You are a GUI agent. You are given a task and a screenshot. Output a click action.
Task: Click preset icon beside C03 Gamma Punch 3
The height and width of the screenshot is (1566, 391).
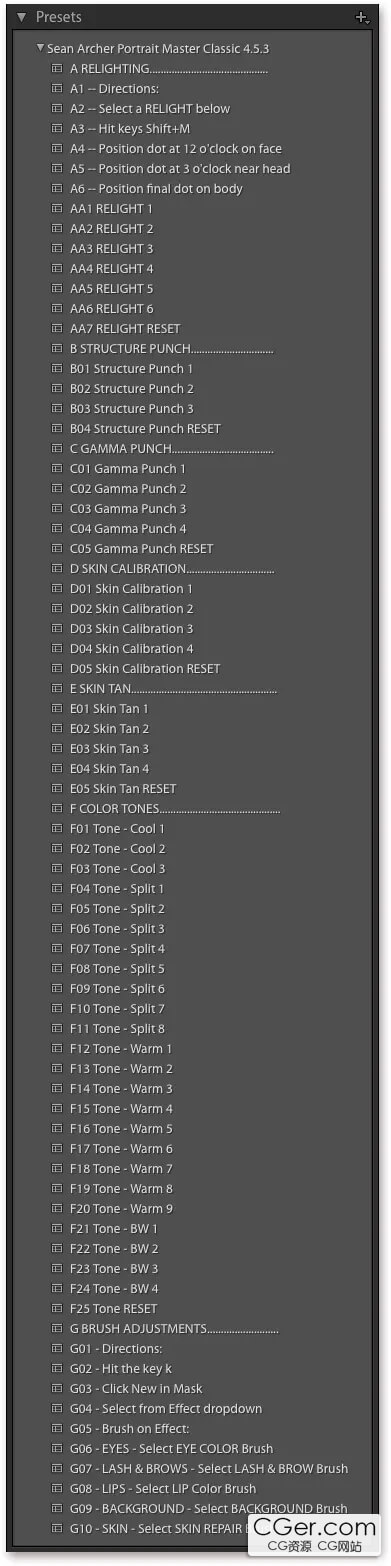point(57,508)
